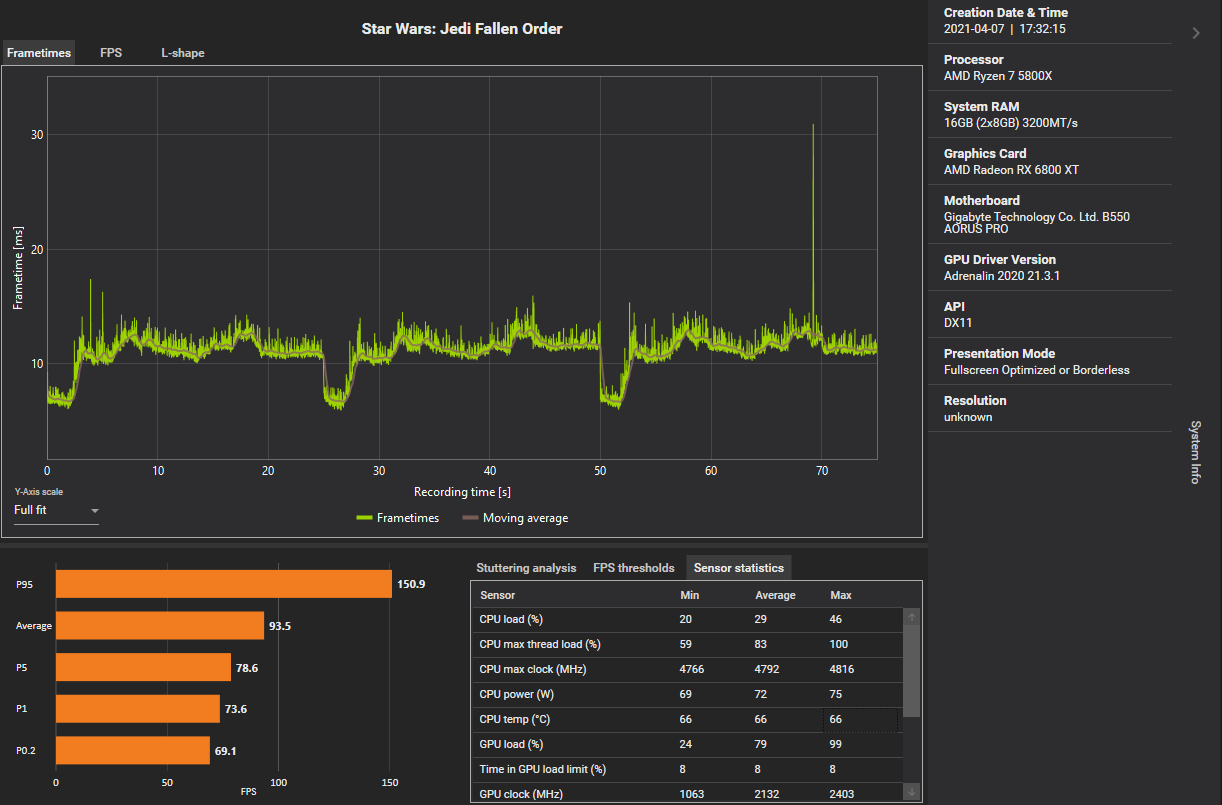
Task: Switch to the Frametimes tab
Action: (39, 53)
